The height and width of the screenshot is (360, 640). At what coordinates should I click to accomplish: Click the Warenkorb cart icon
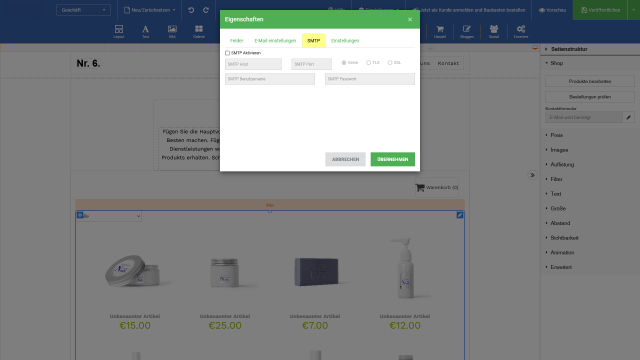420,187
